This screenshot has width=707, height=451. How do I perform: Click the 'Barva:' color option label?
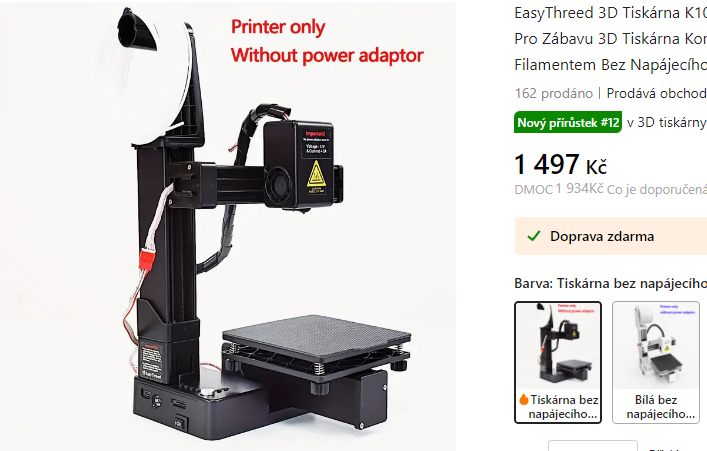tap(533, 283)
